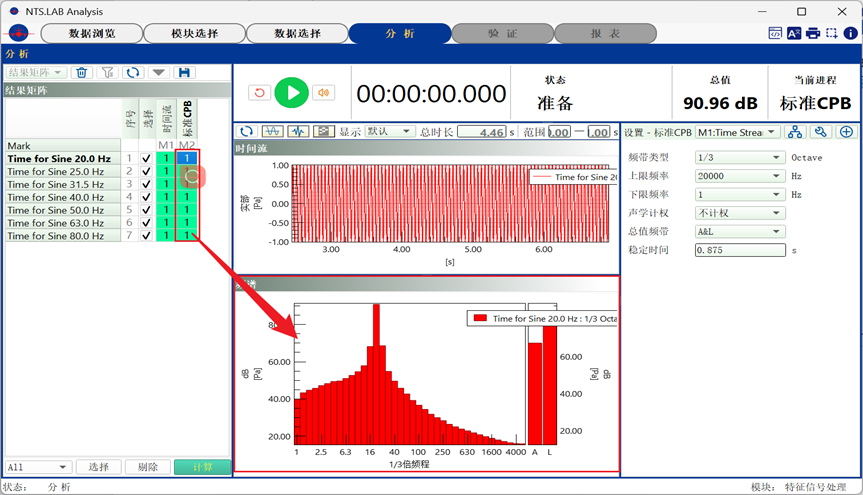This screenshot has width=863, height=495.
Task: Click the speaker audio icon
Action: click(323, 93)
